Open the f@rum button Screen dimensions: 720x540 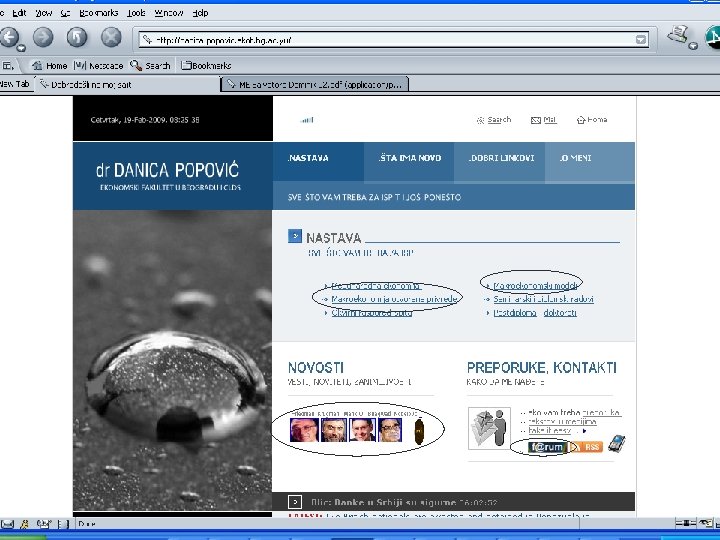[546, 447]
